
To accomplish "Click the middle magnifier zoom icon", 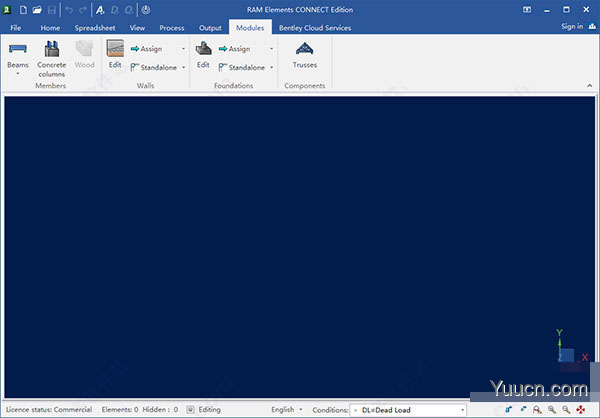I will 552,410.
